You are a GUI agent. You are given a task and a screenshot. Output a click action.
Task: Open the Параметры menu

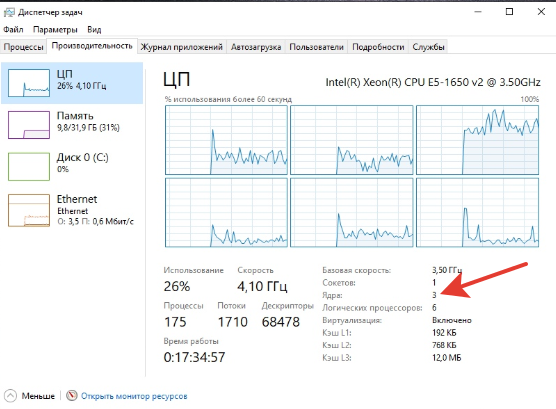pos(55,29)
